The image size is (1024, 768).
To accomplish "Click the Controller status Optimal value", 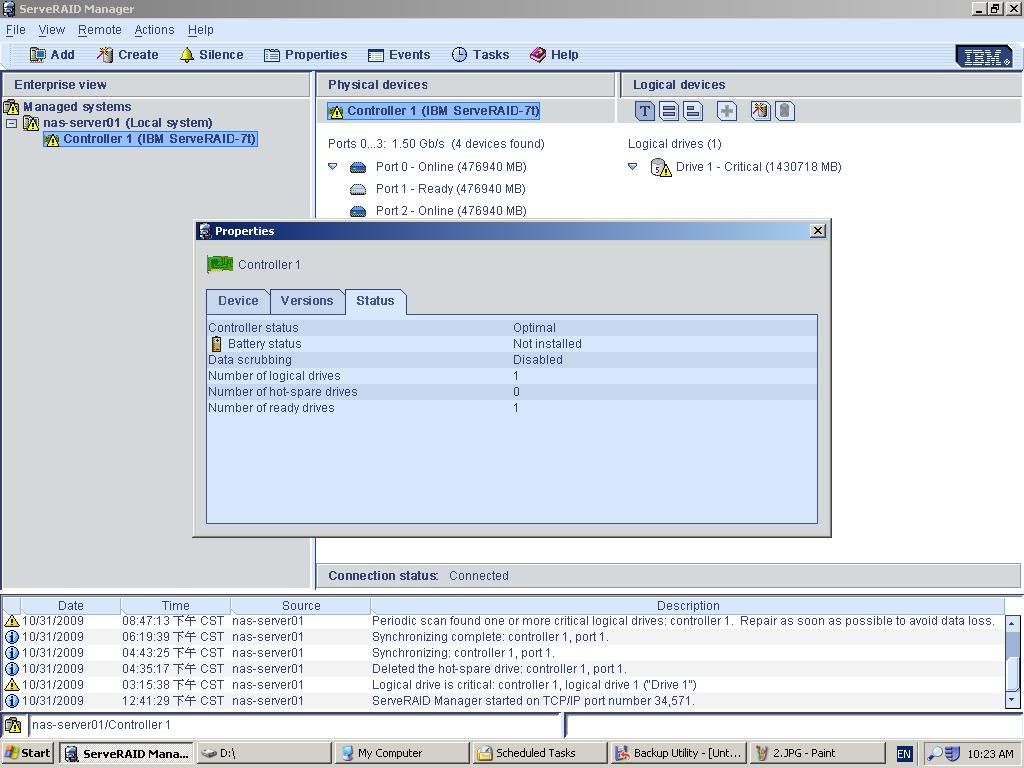I will click(x=534, y=328).
